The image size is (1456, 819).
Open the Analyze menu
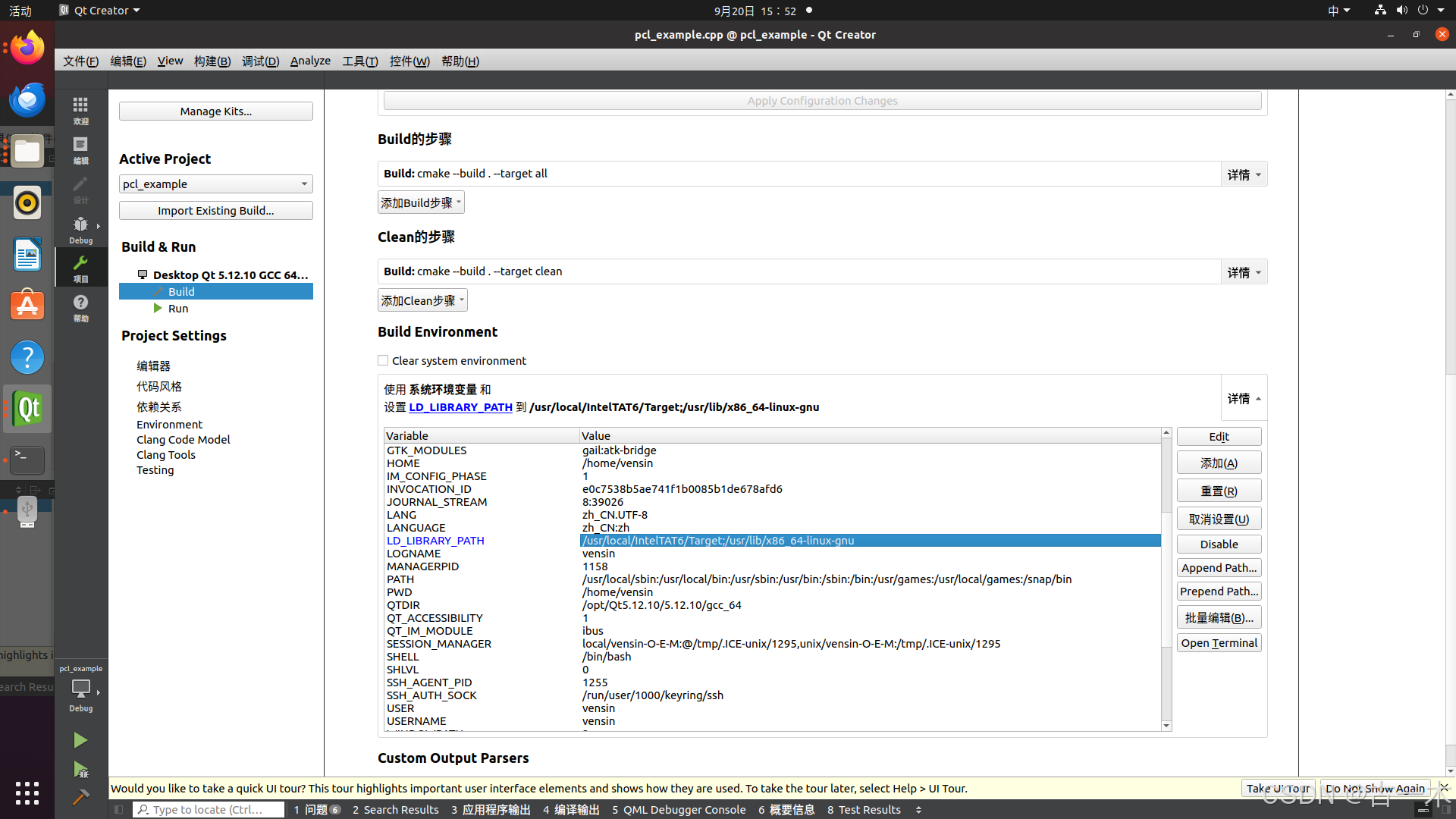pyautogui.click(x=310, y=61)
